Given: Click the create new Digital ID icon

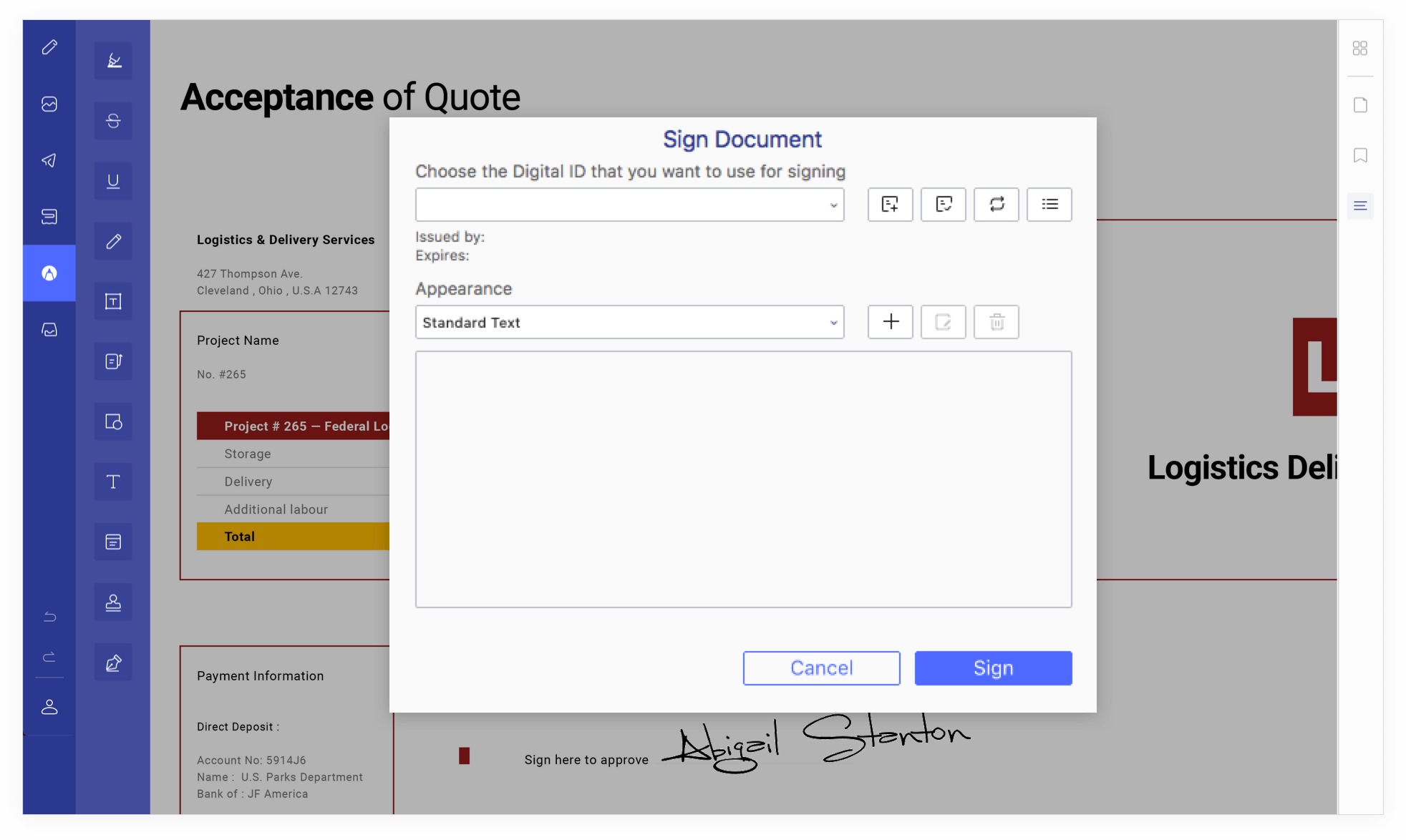Looking at the screenshot, I should (890, 205).
